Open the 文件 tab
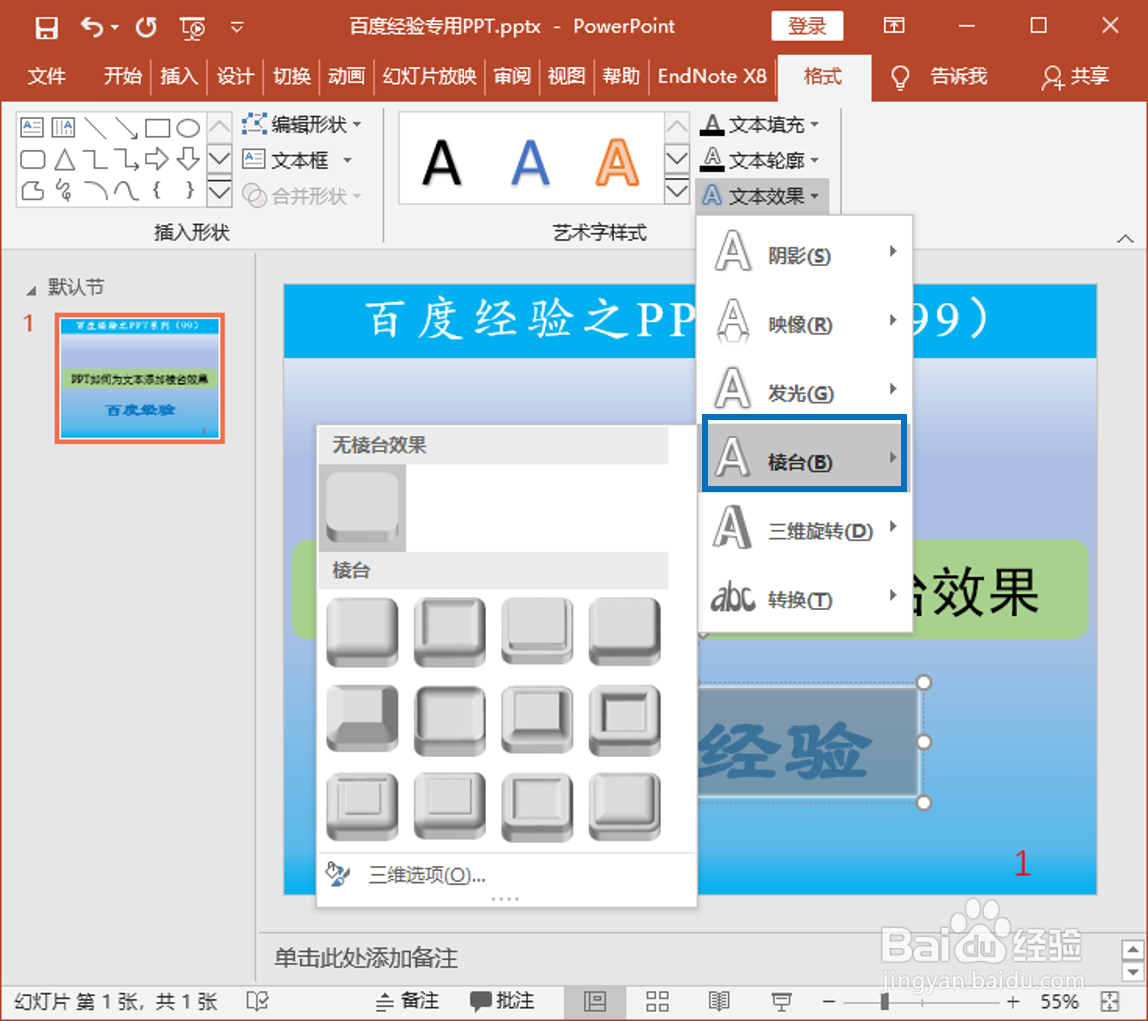The image size is (1148, 1021). click(46, 75)
